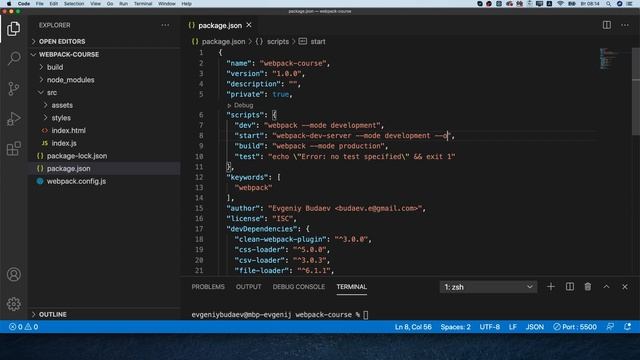Click the package.json breadcrumb segment
The height and width of the screenshot is (360, 640).
pyautogui.click(x=224, y=42)
